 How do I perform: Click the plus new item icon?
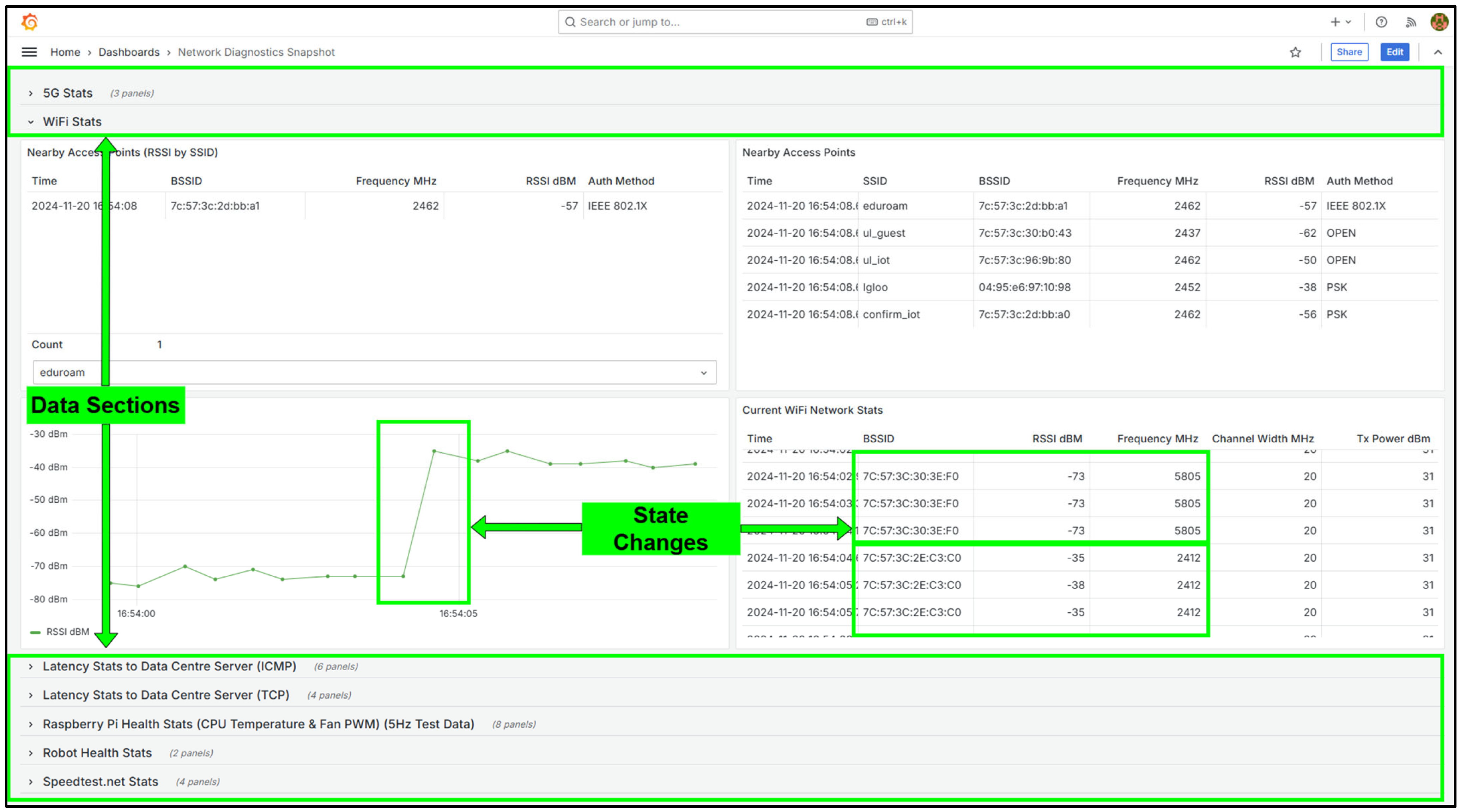pos(1335,22)
